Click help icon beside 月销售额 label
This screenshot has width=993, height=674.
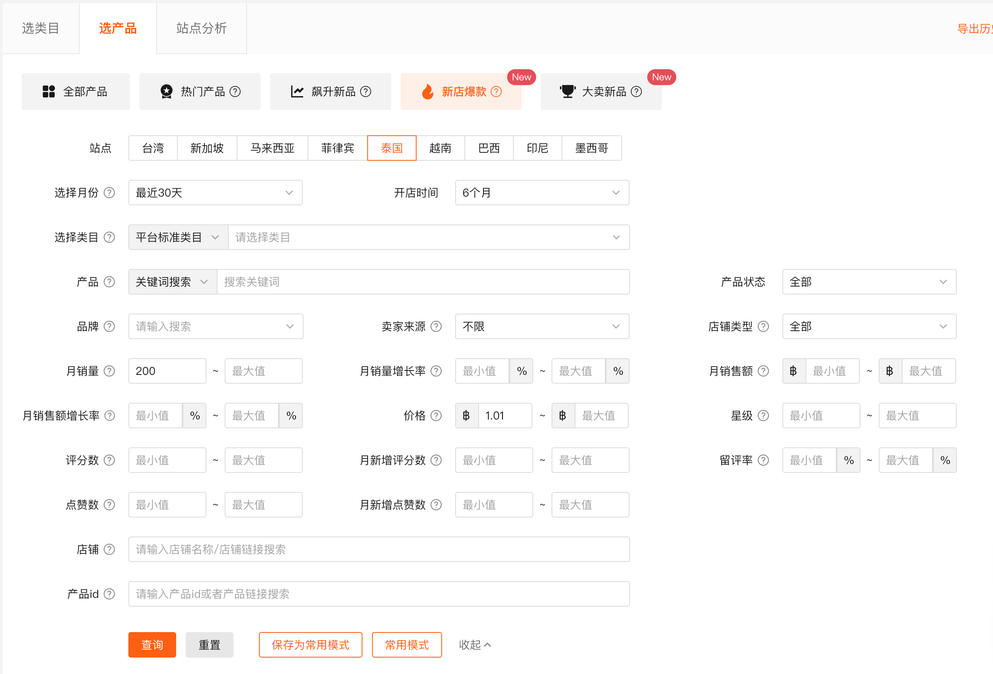coord(764,371)
